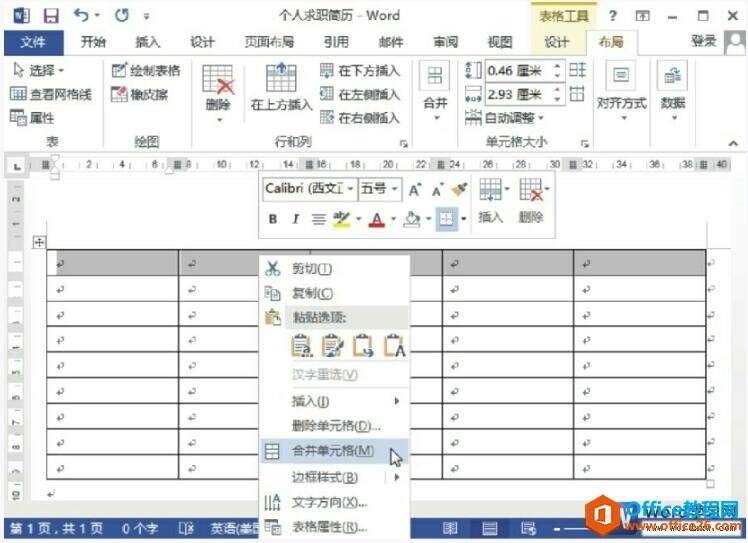
Task: Click Insert Right (在右侧插入)
Action: click(x=360, y=117)
